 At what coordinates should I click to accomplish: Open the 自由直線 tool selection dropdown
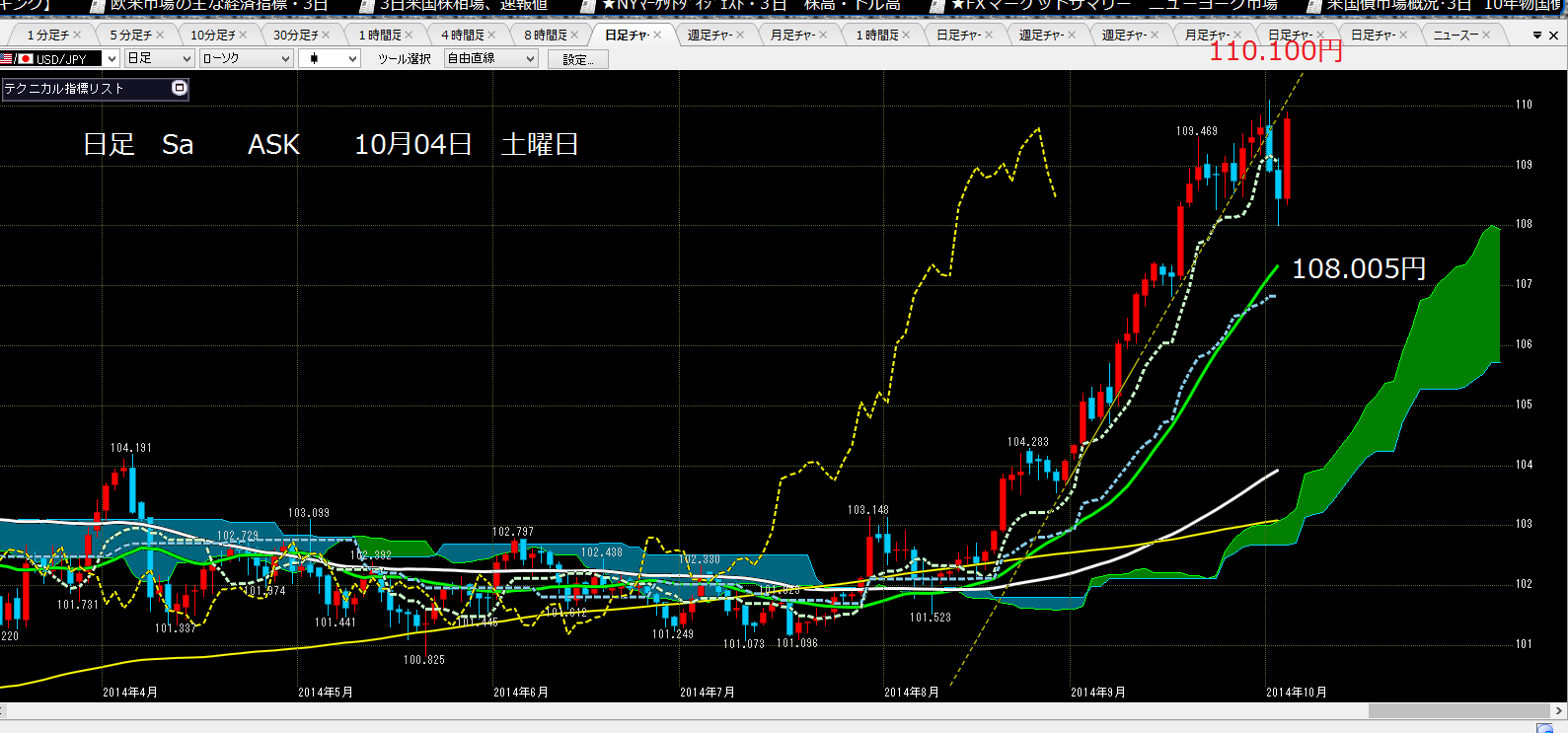pos(490,59)
